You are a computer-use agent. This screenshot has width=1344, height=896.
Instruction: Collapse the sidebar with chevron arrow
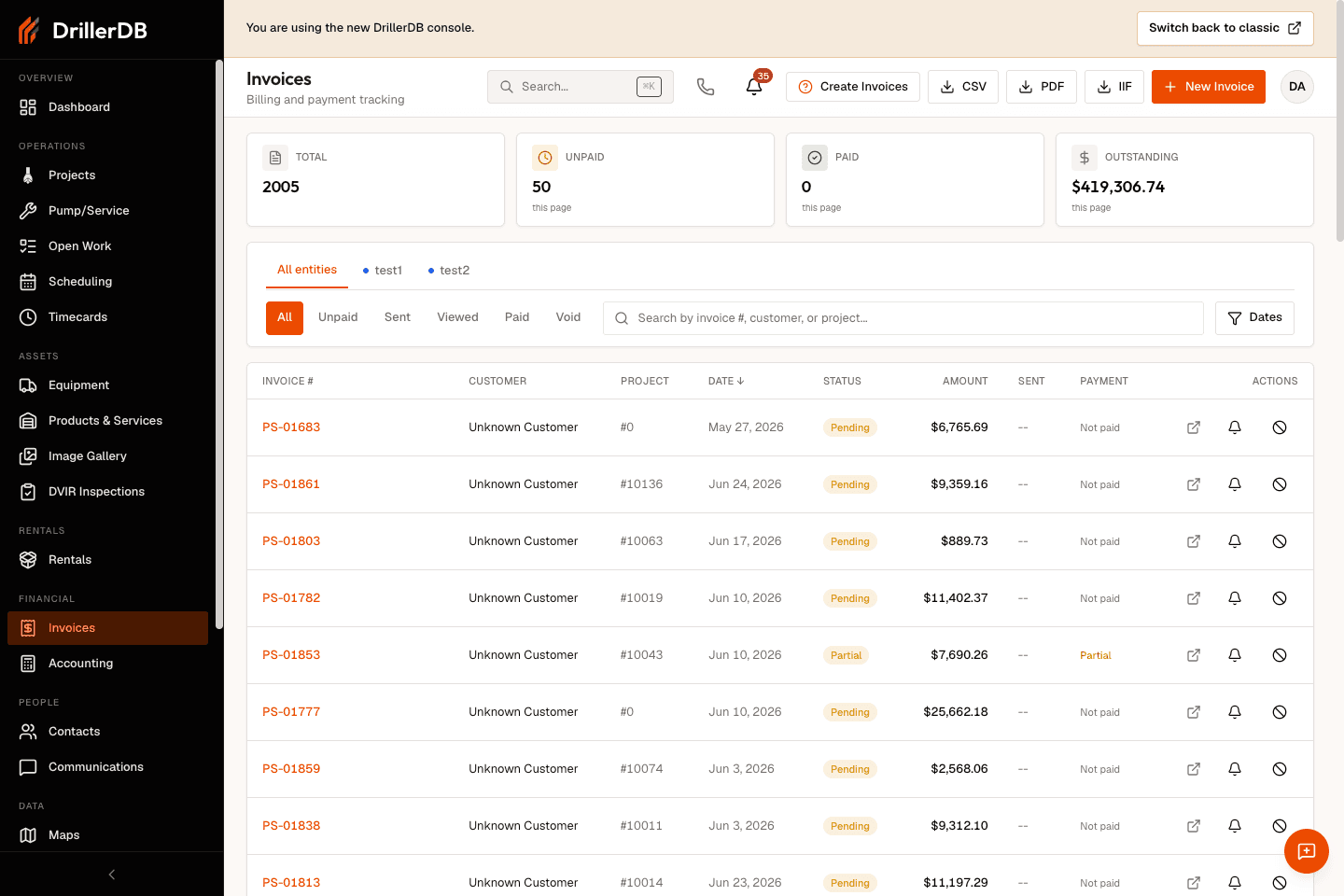point(112,875)
